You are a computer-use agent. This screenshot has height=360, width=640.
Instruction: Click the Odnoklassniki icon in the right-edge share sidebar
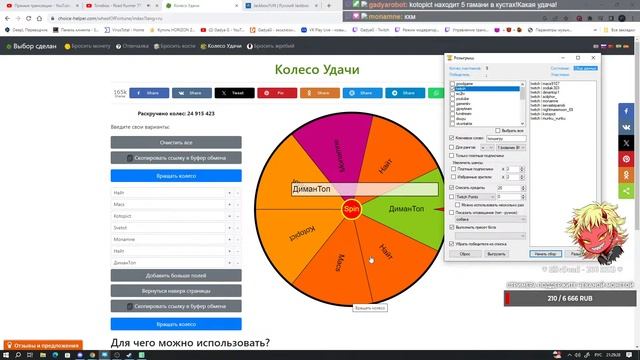(626, 175)
